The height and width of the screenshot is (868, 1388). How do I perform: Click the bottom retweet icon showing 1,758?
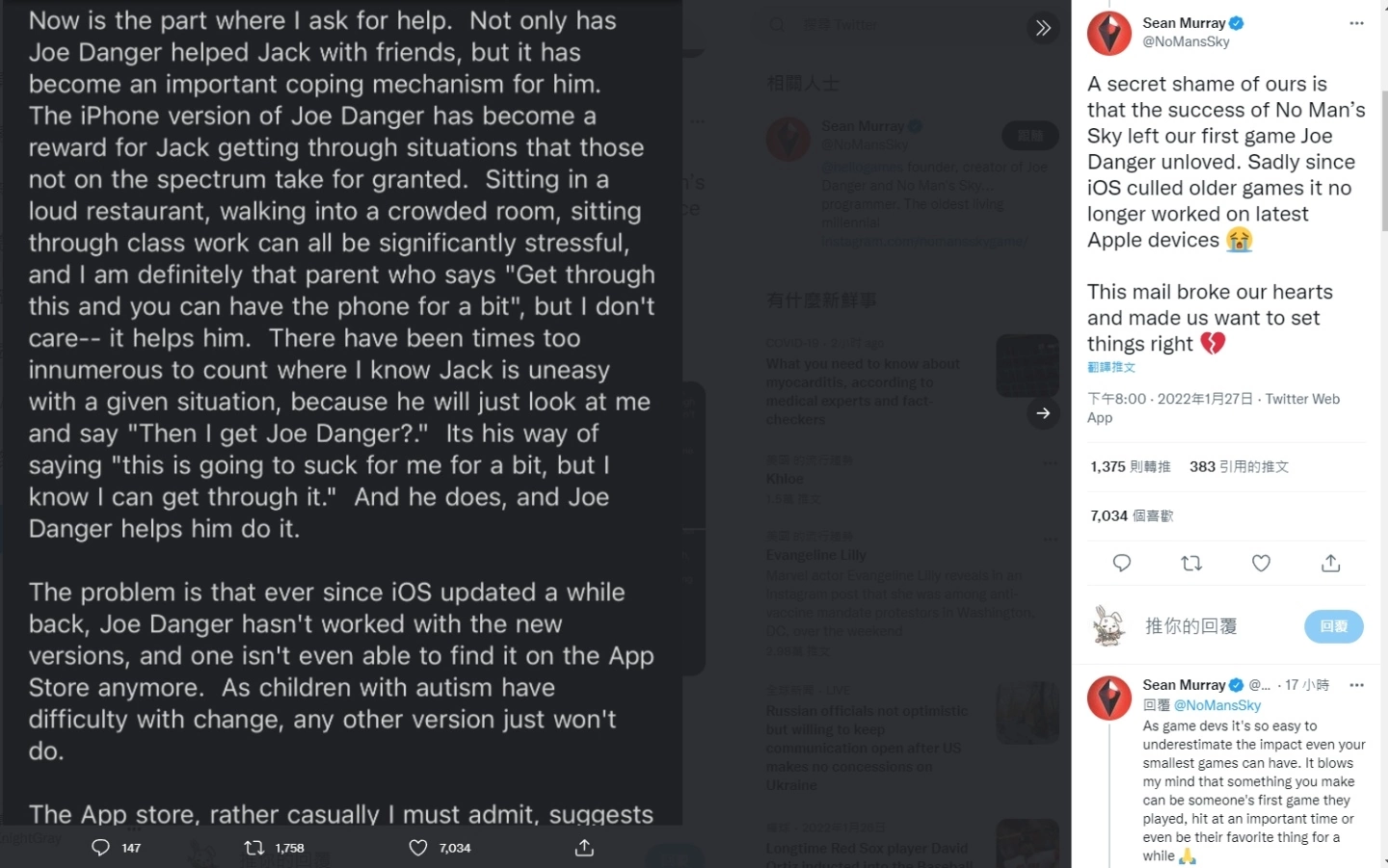(x=254, y=848)
